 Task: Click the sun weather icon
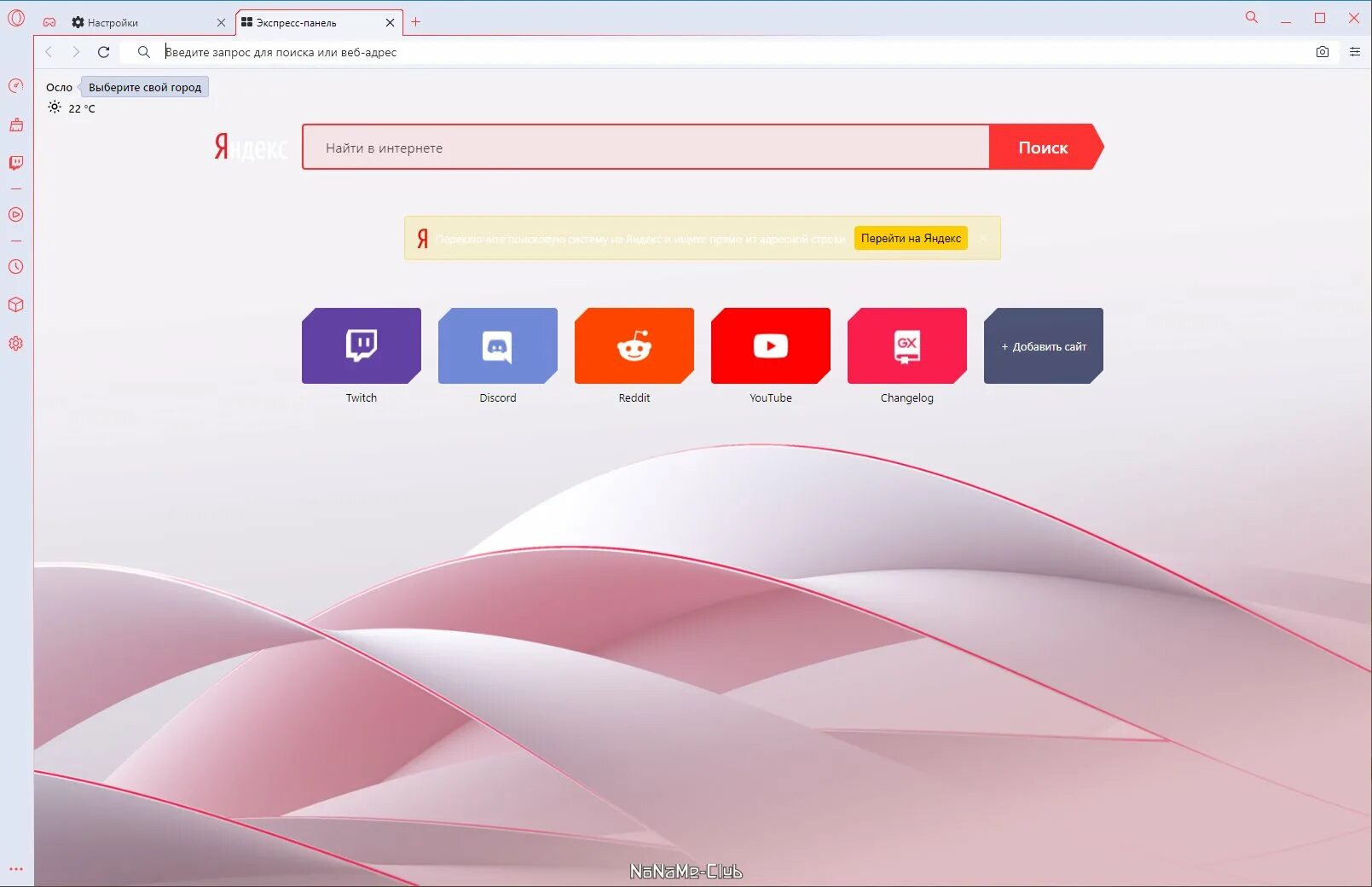click(x=55, y=107)
